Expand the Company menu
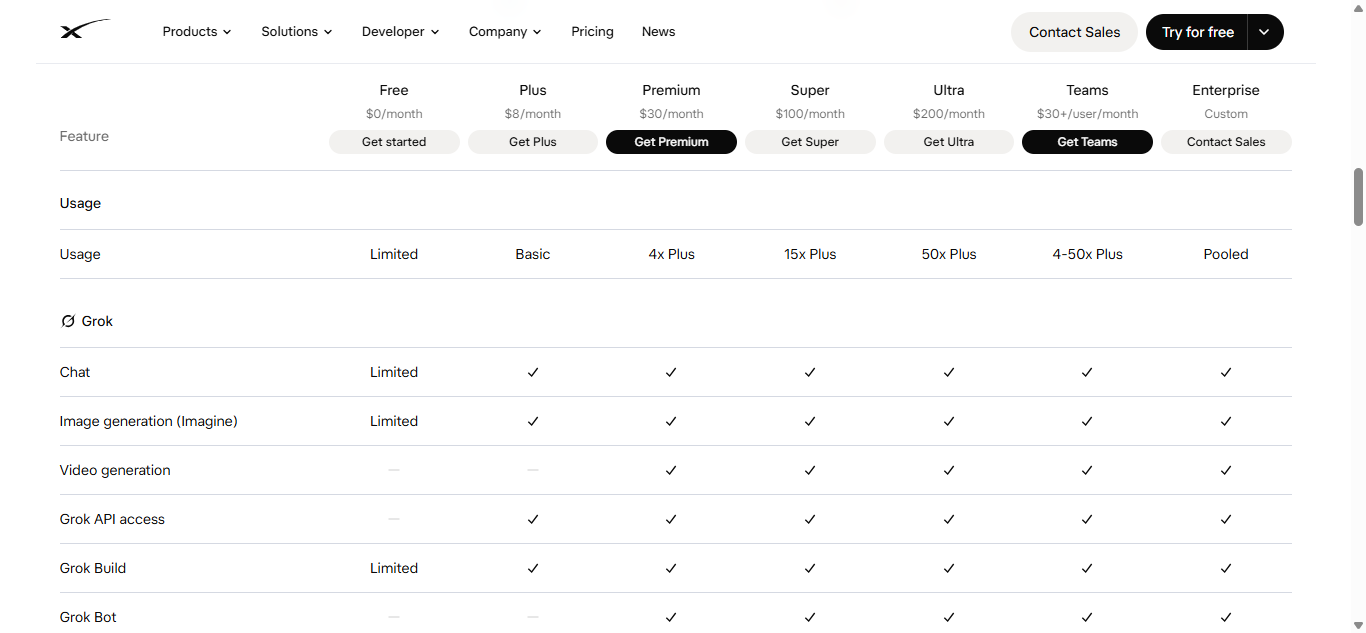 [505, 32]
